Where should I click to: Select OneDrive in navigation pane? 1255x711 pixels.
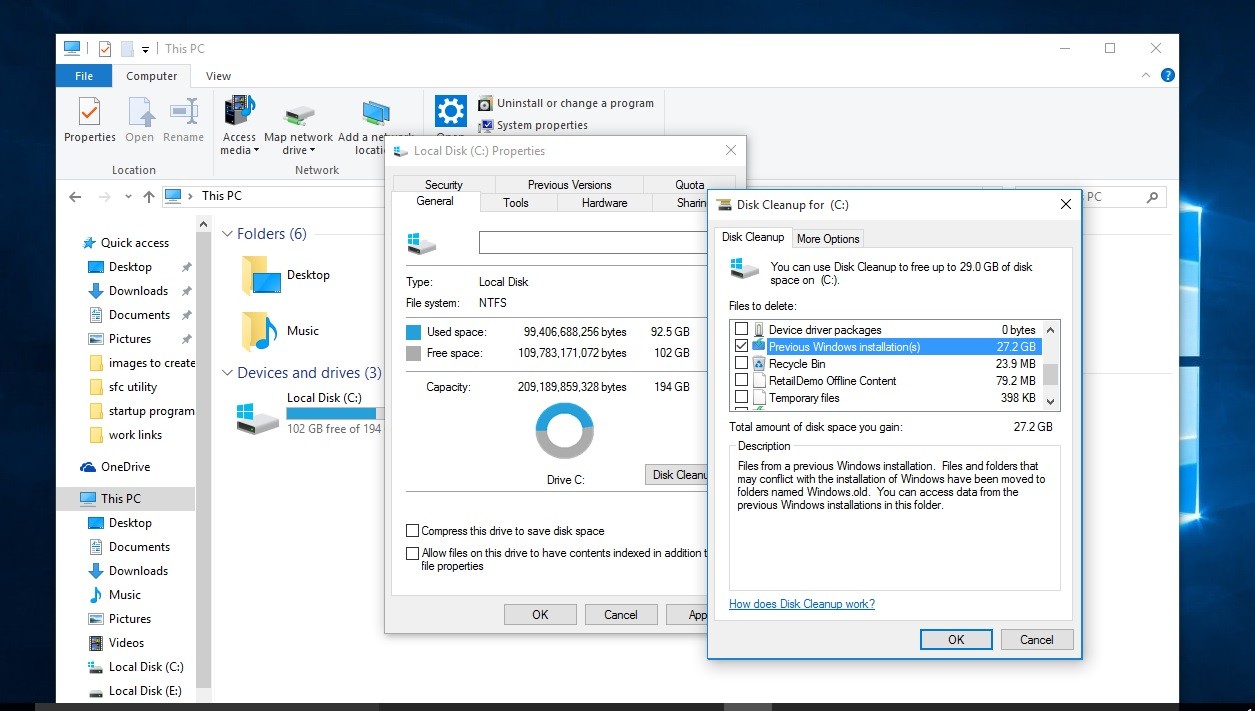pyautogui.click(x=116, y=467)
